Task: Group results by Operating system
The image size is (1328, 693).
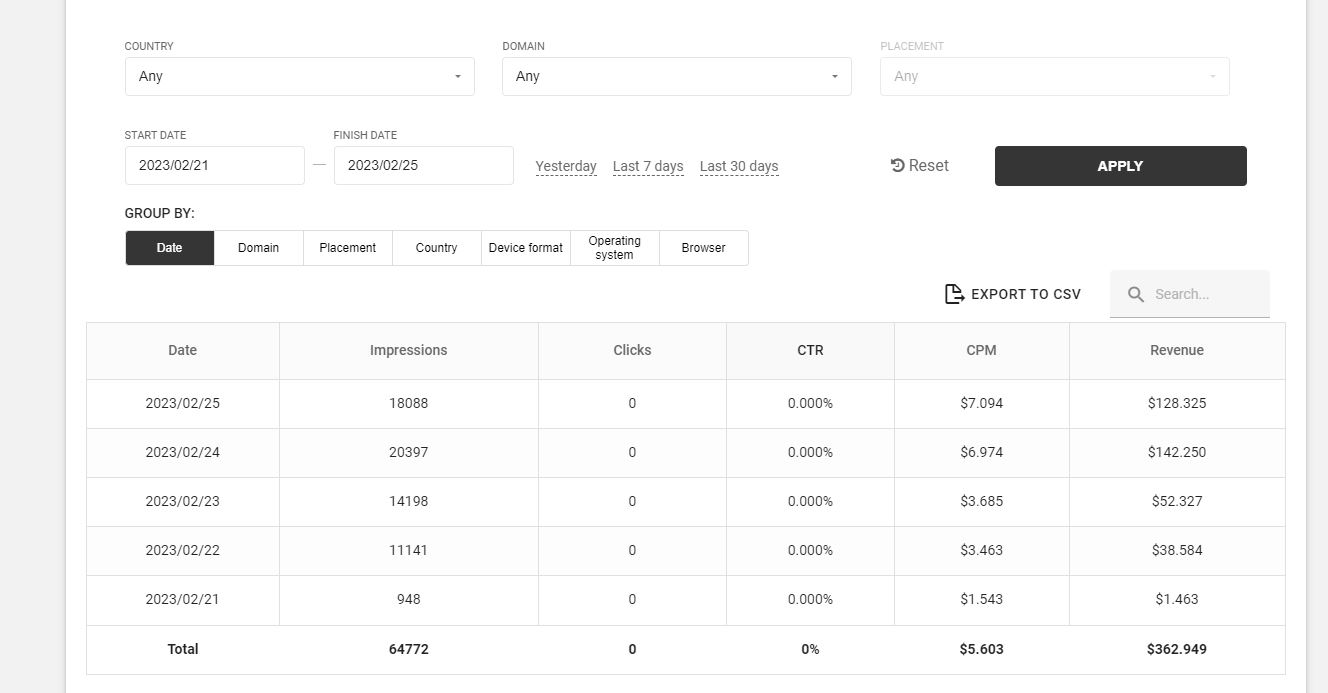Action: click(614, 248)
